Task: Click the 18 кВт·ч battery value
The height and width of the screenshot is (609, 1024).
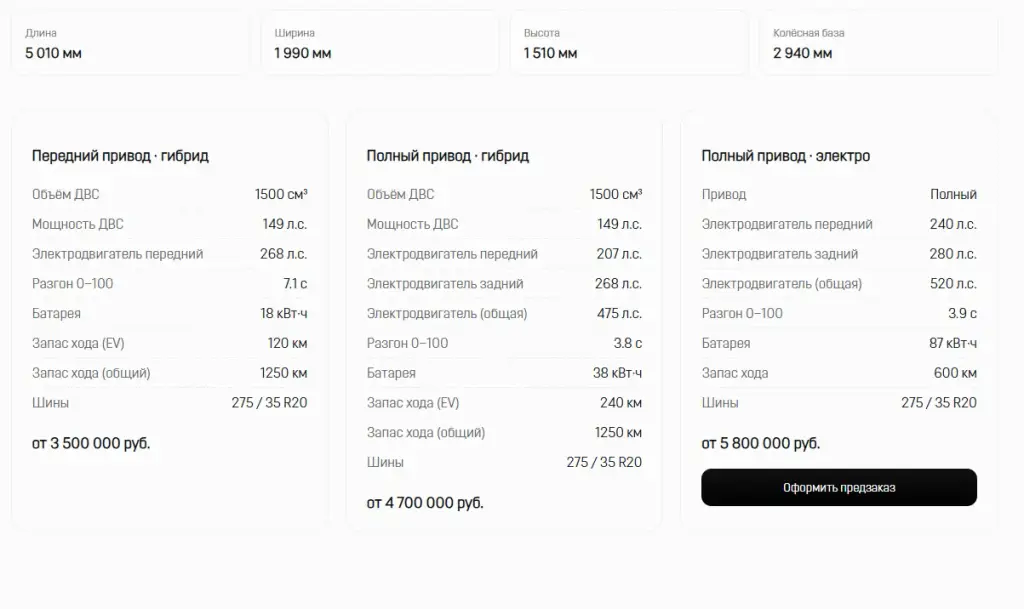Action: pyautogui.click(x=283, y=313)
